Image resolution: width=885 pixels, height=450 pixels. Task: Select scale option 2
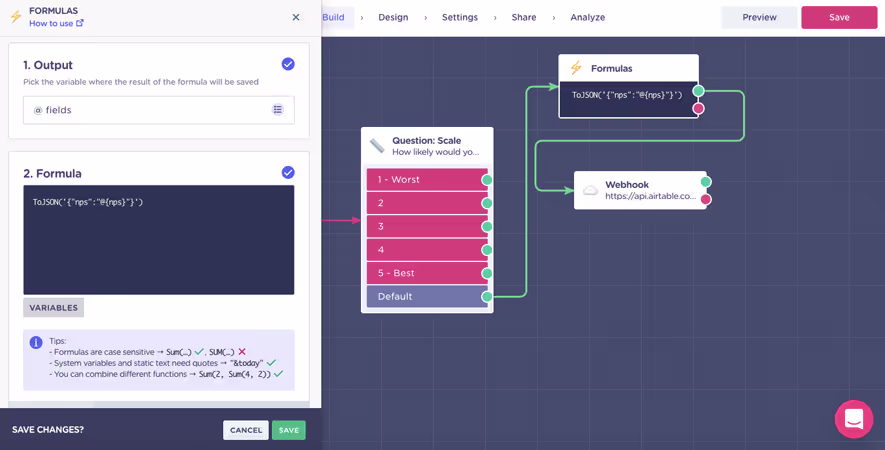[427, 203]
